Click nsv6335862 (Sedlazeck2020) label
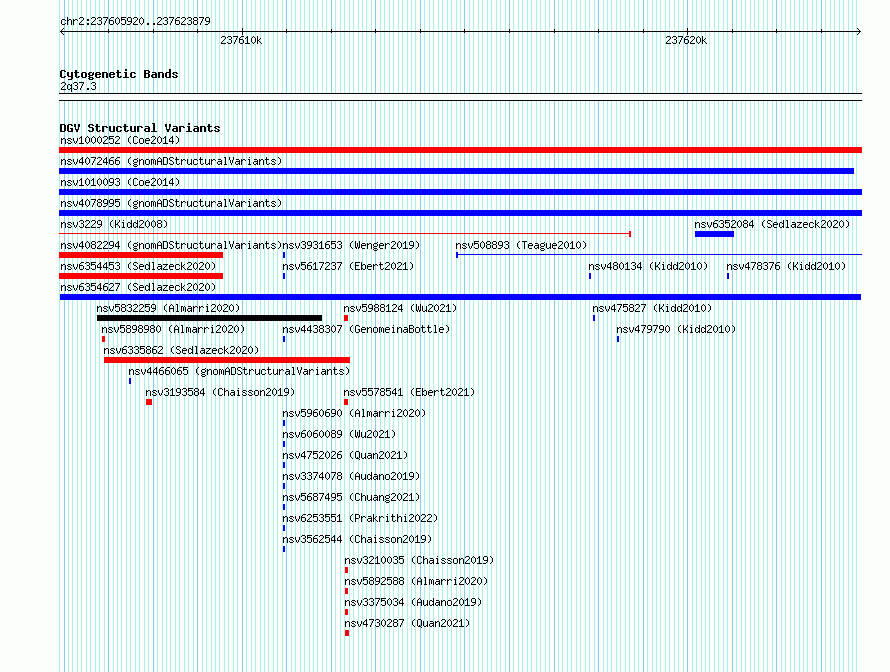The image size is (890, 672). tap(181, 350)
